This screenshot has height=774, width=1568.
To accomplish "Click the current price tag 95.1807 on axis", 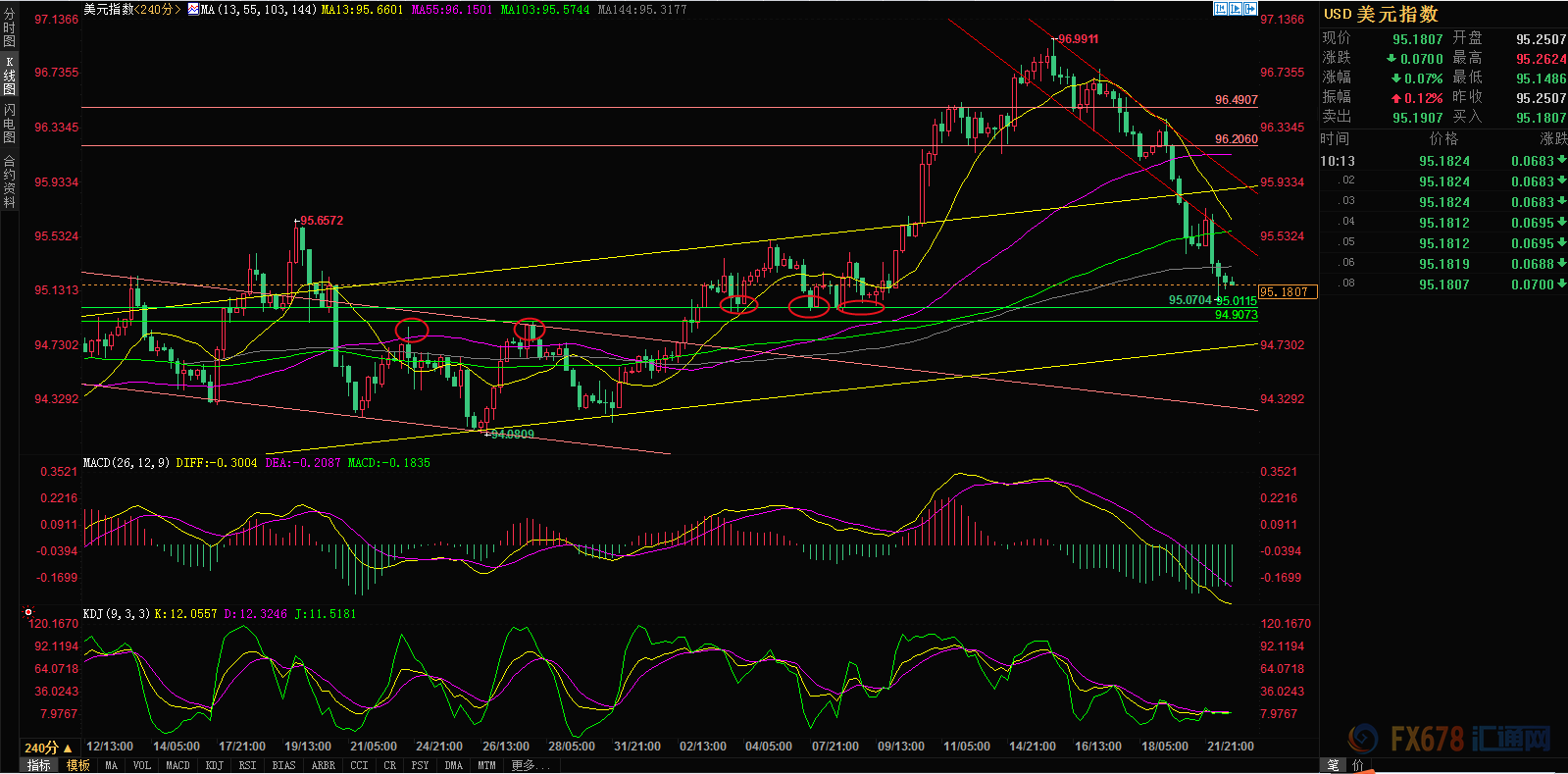I will pos(1287,291).
